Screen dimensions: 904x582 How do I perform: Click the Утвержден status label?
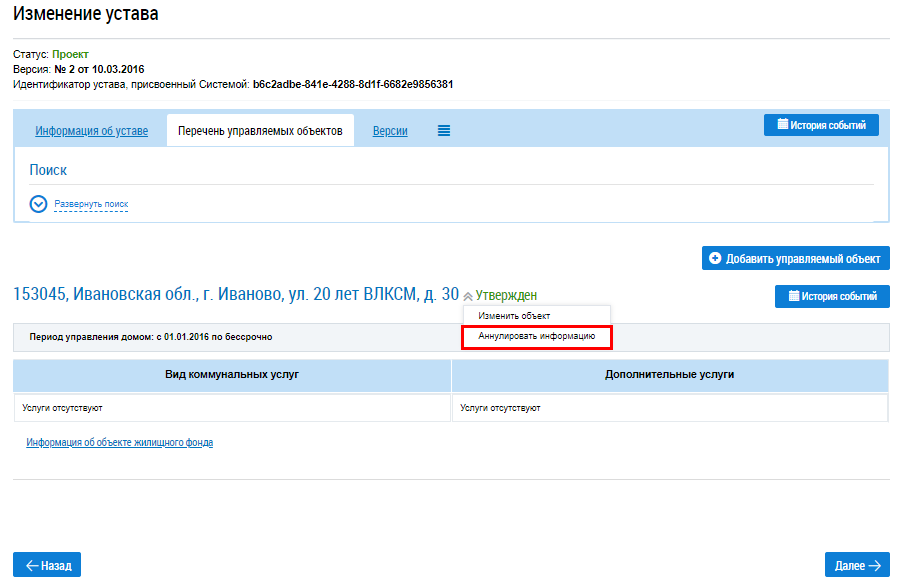tap(506, 295)
